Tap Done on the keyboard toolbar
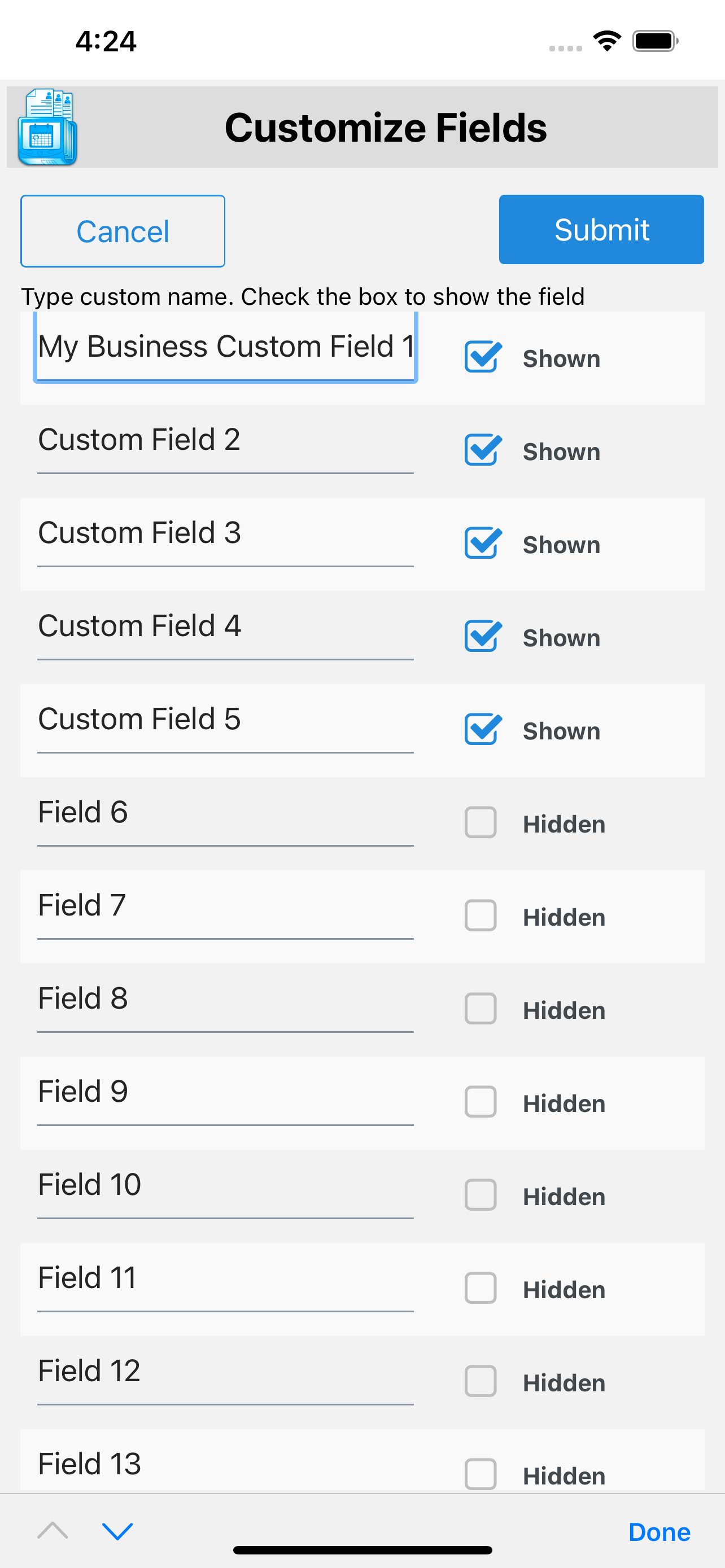725x1568 pixels. click(x=660, y=1532)
